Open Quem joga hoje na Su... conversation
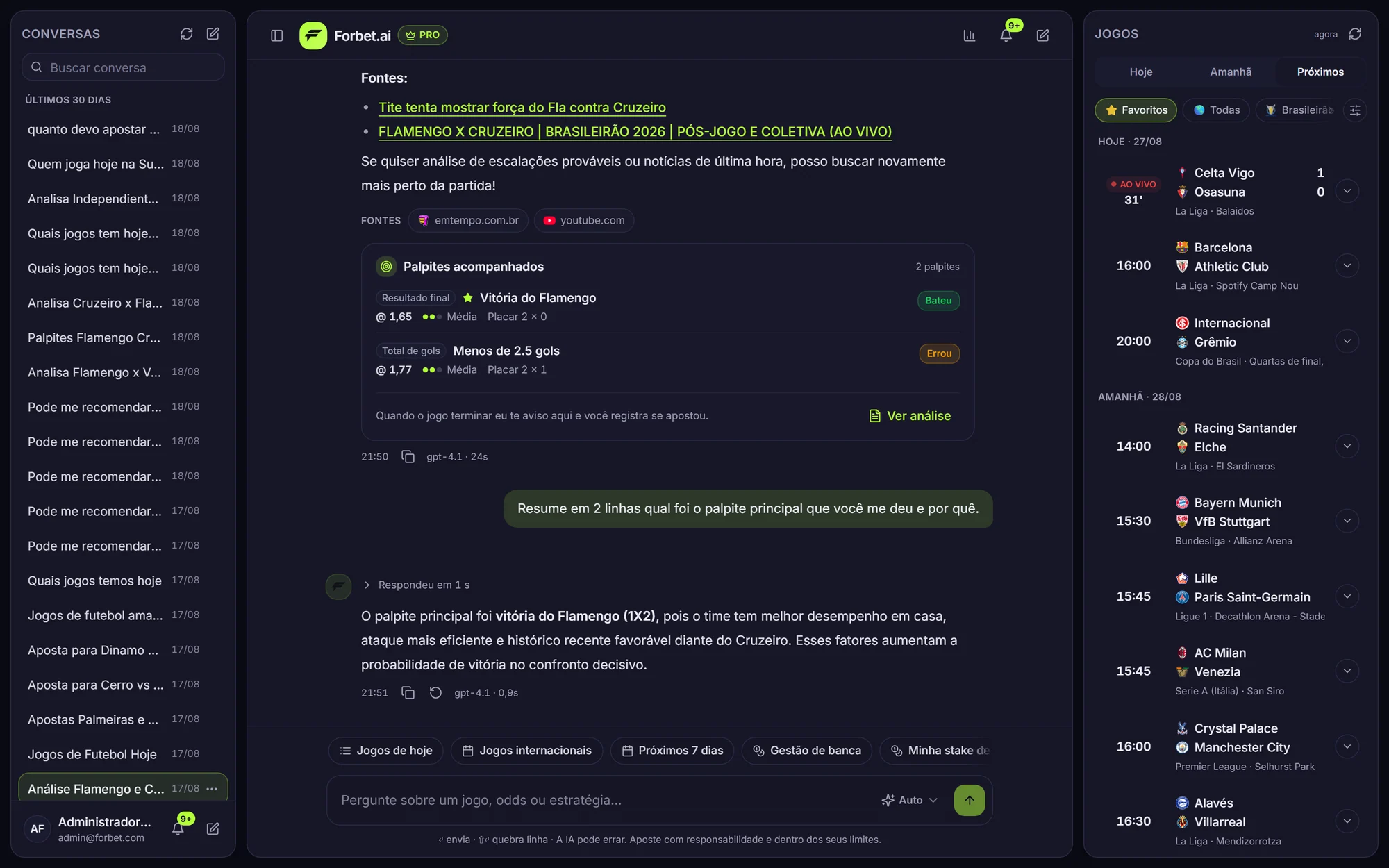Image resolution: width=1389 pixels, height=868 pixels. (x=123, y=164)
